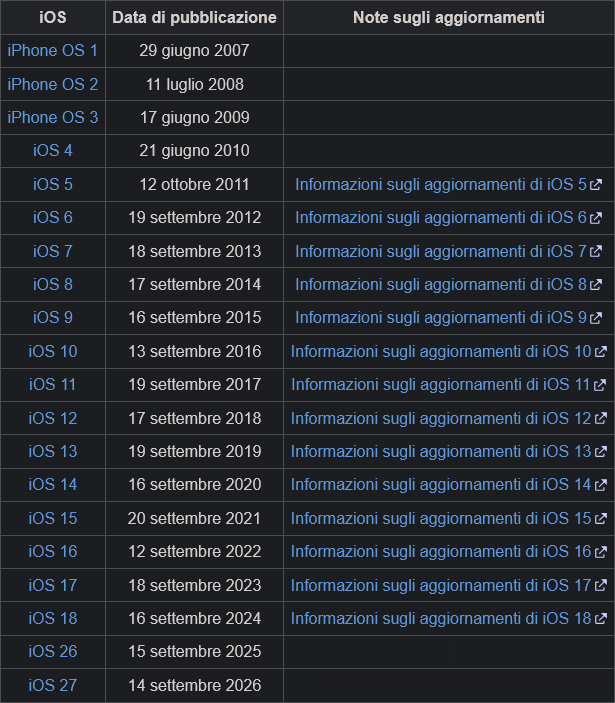Open Informazioni sugli aggiornamenti di iOS 15
This screenshot has height=703, width=615.
449,518
